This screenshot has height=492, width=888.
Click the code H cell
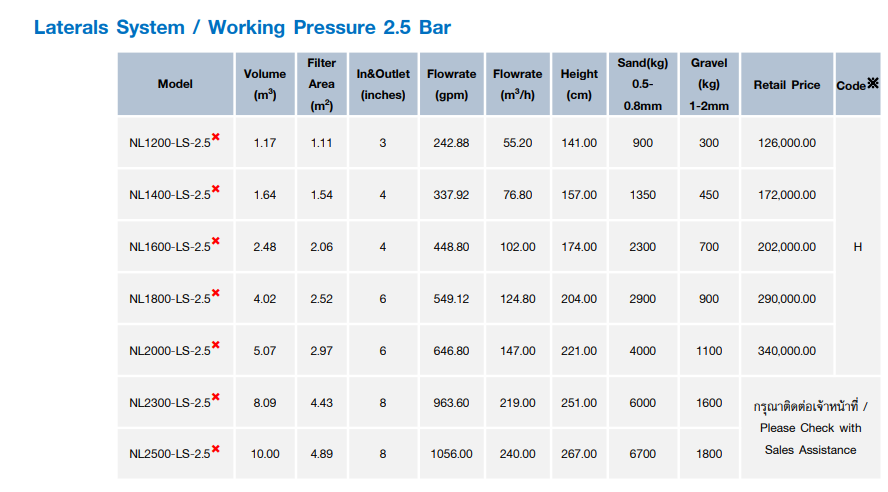(857, 246)
